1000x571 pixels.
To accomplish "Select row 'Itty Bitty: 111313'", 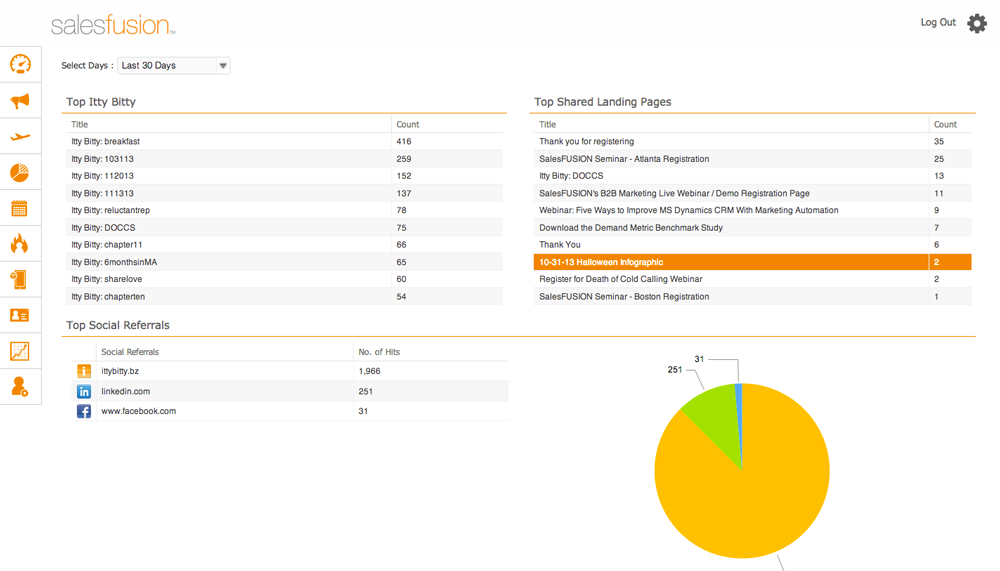I will 284,193.
